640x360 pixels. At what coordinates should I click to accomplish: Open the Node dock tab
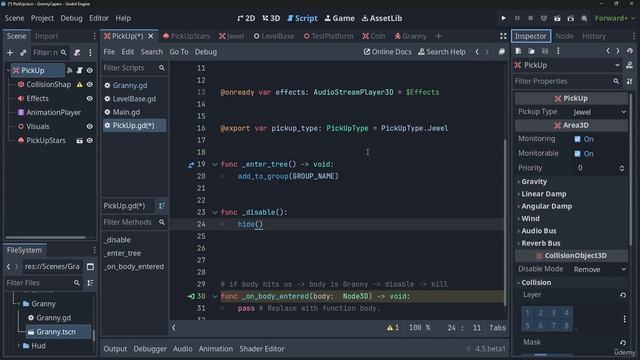coord(564,36)
